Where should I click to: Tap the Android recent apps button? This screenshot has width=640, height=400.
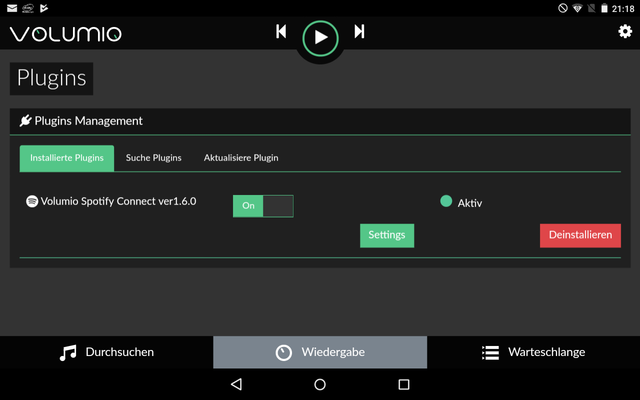(404, 384)
